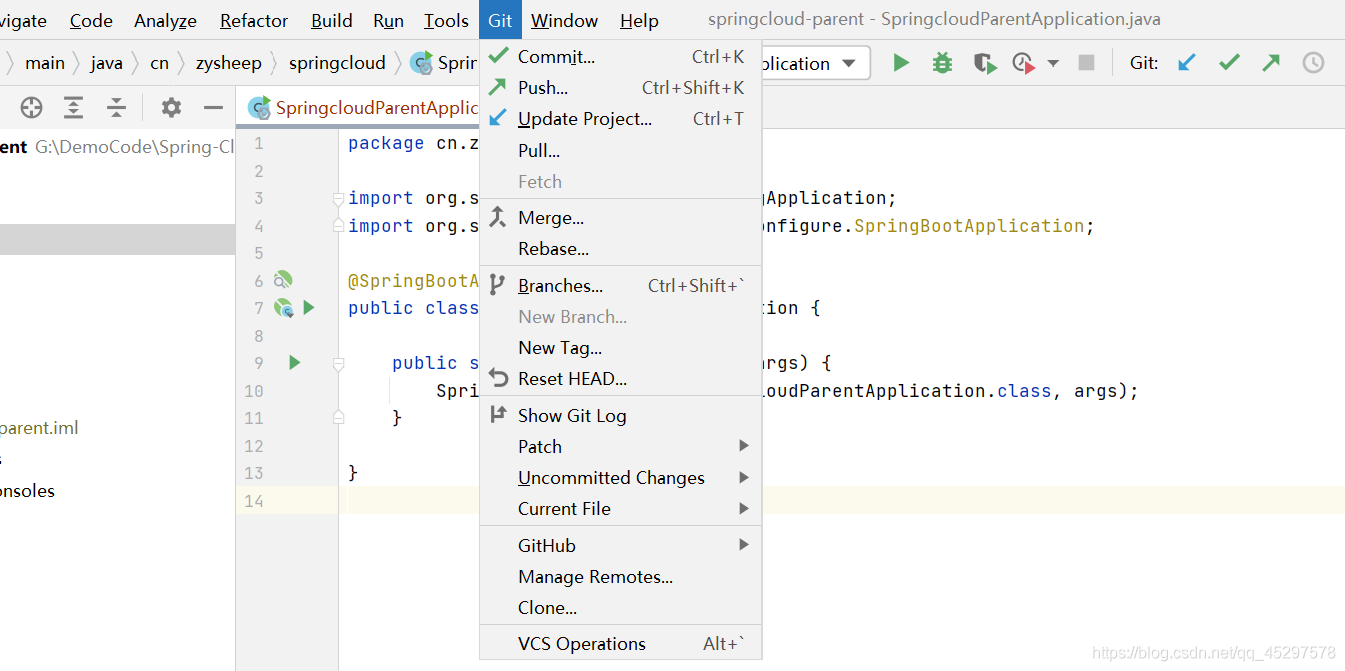Choose Manage Remotes... in Git menu

pyautogui.click(x=595, y=576)
